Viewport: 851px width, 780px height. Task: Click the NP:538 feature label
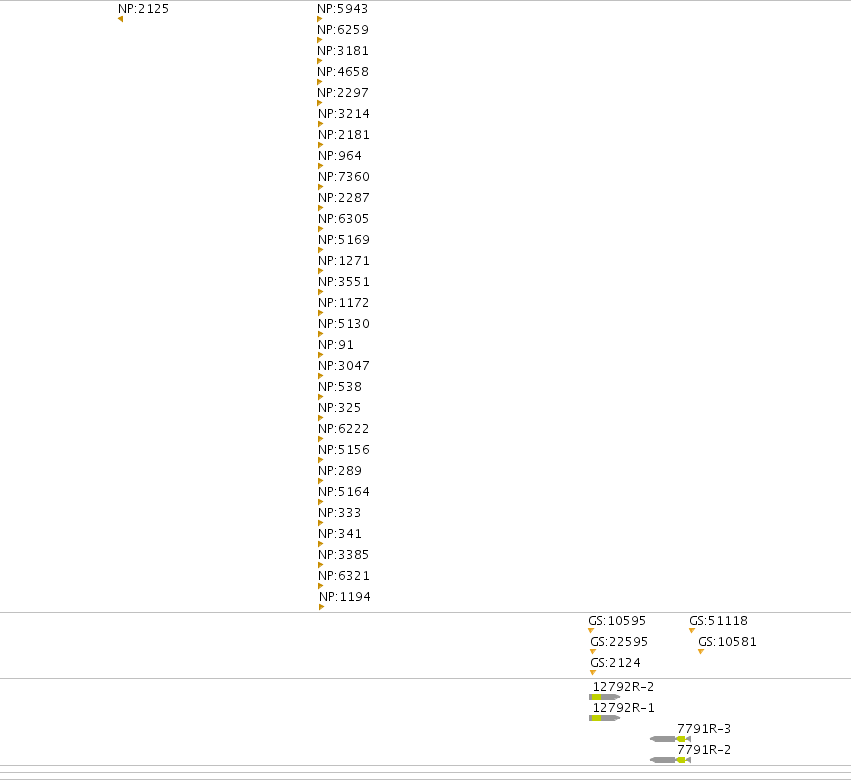point(340,387)
